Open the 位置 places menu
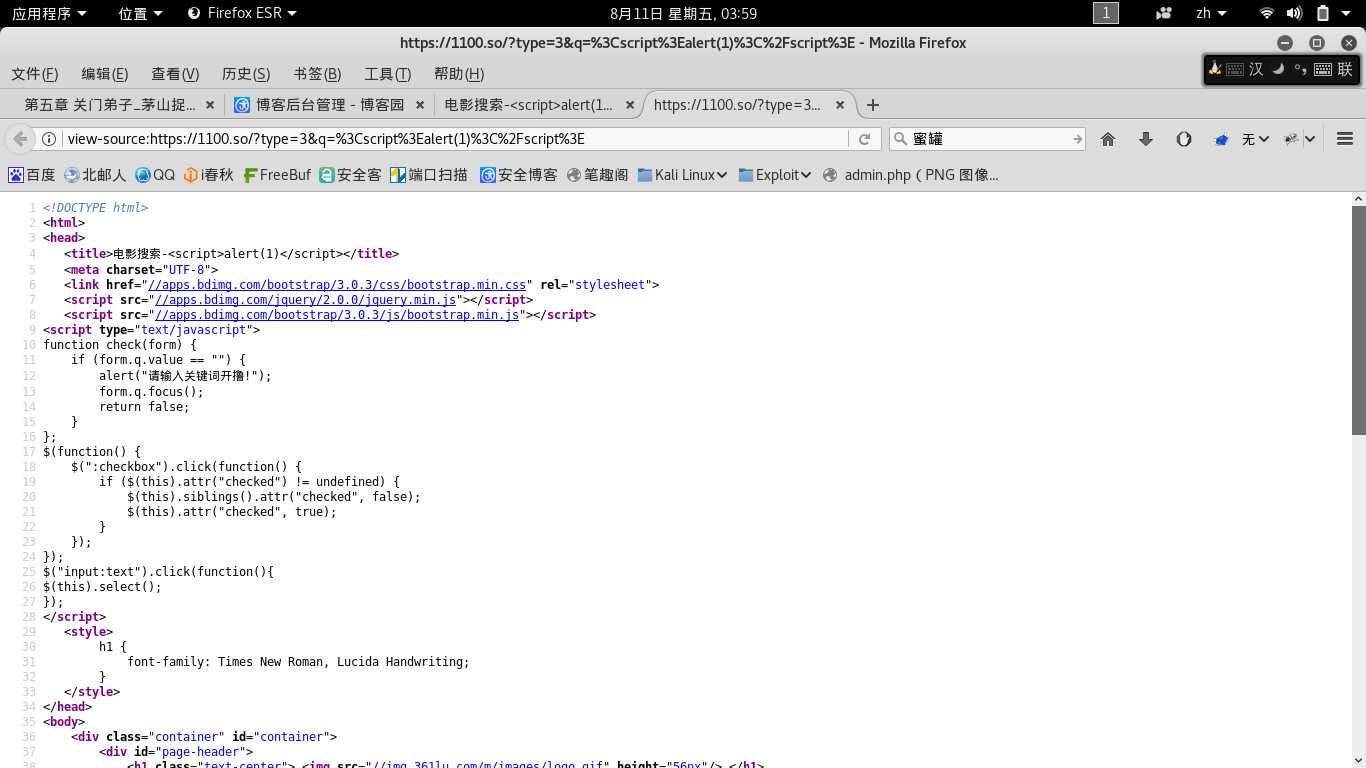The height and width of the screenshot is (768, 1366). click(140, 13)
